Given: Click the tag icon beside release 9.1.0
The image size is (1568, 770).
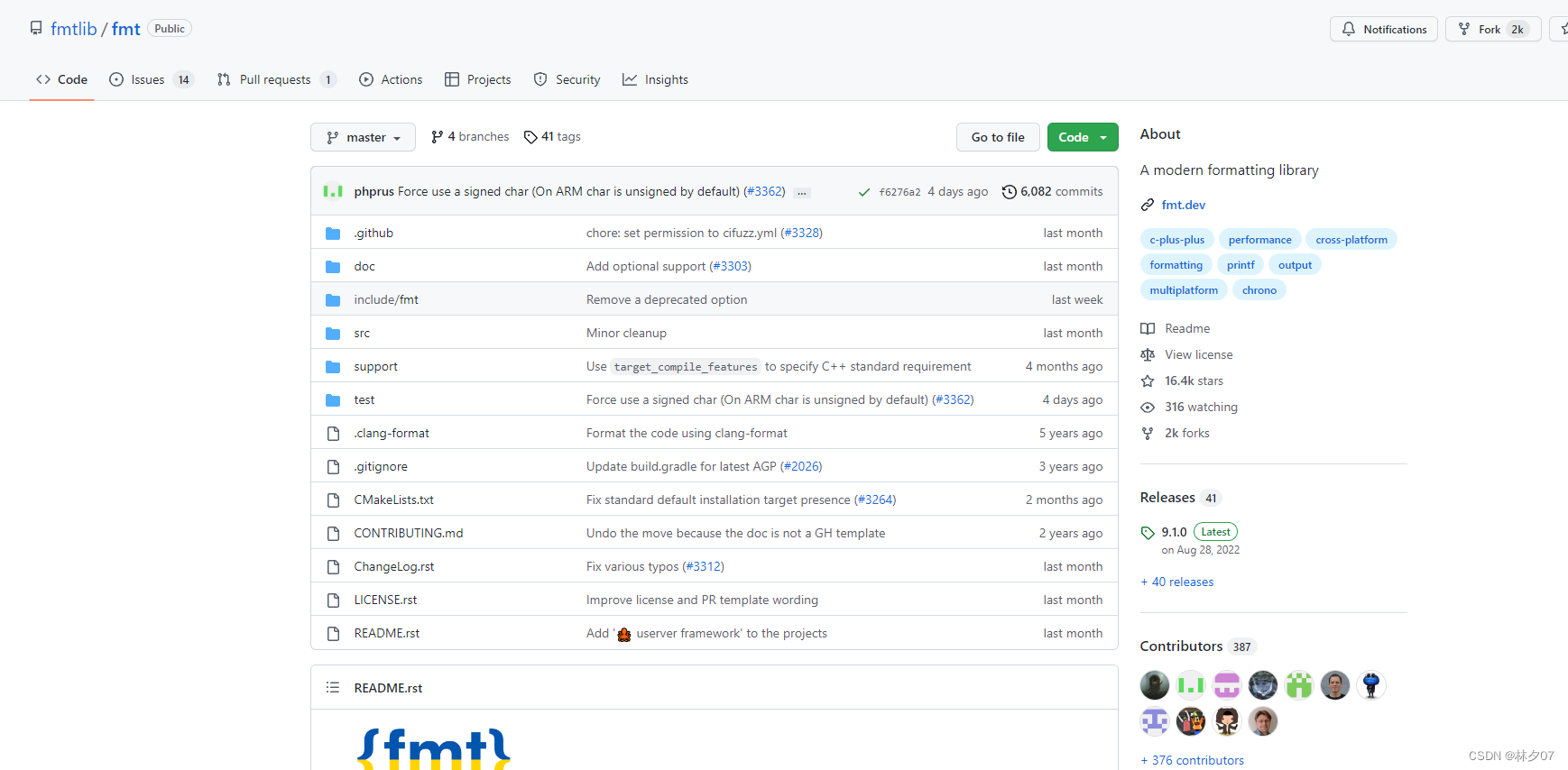Looking at the screenshot, I should (1148, 532).
